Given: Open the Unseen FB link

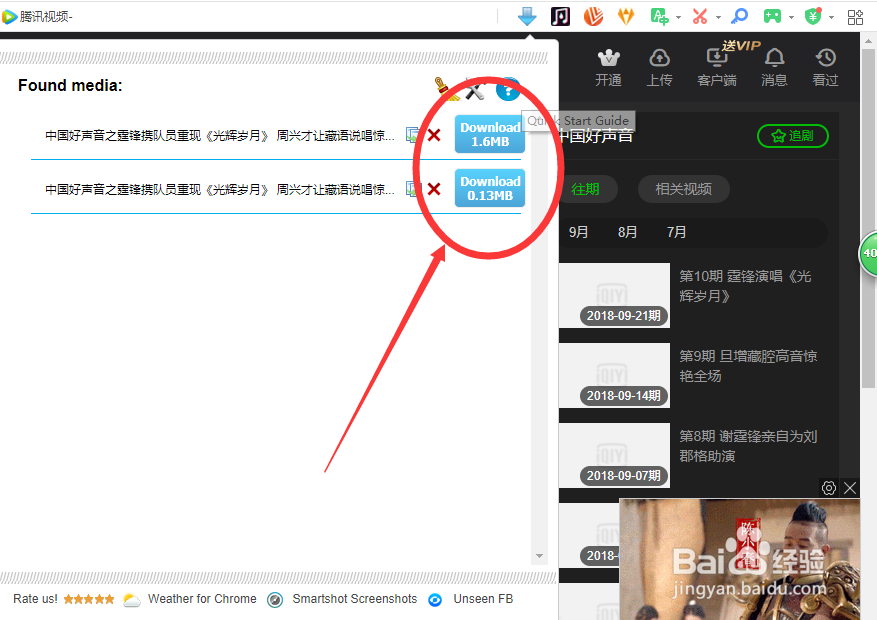Looking at the screenshot, I should pos(483,599).
